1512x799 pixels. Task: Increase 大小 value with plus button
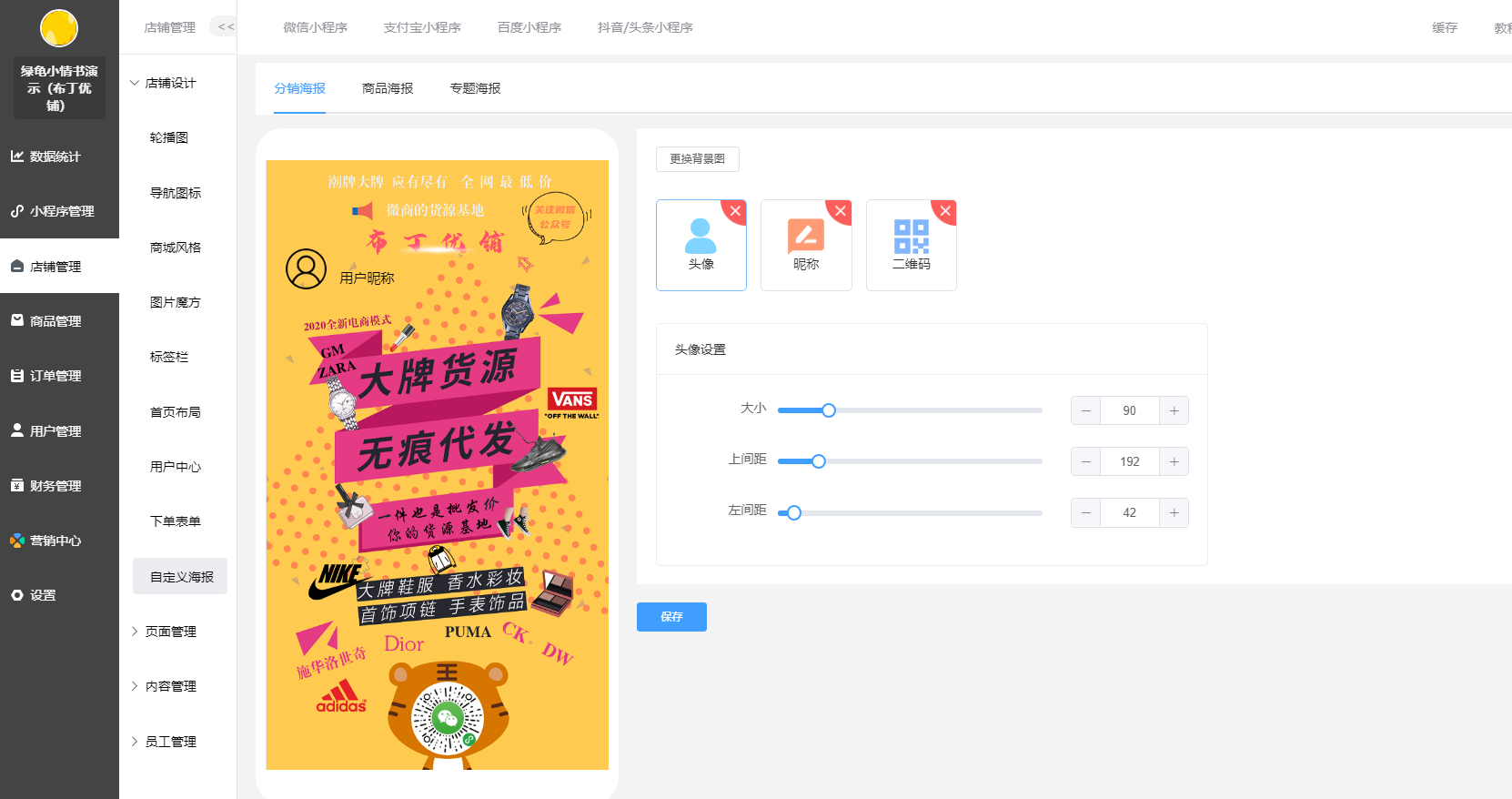(x=1174, y=410)
